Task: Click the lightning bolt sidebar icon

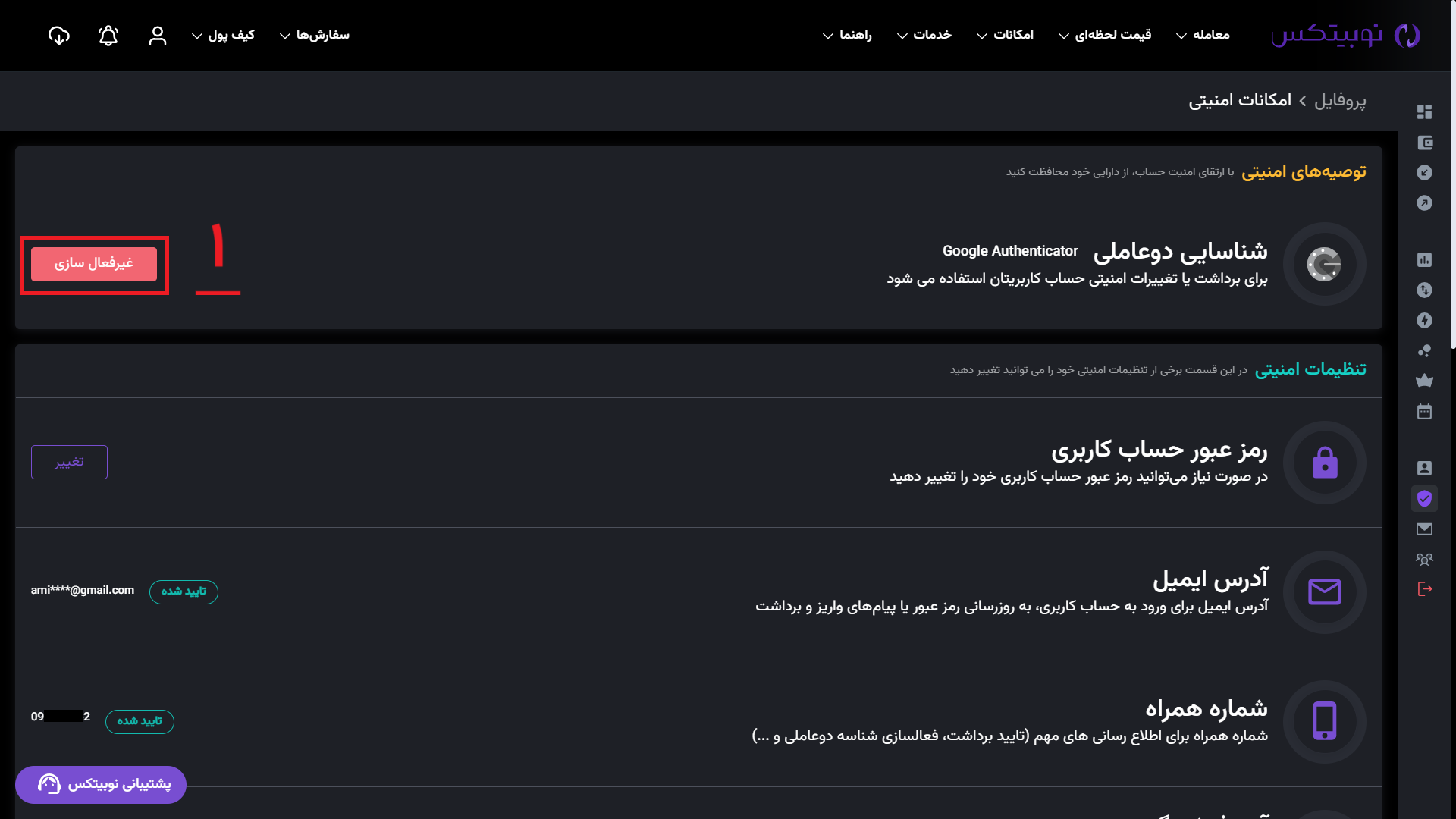Action: click(1424, 321)
